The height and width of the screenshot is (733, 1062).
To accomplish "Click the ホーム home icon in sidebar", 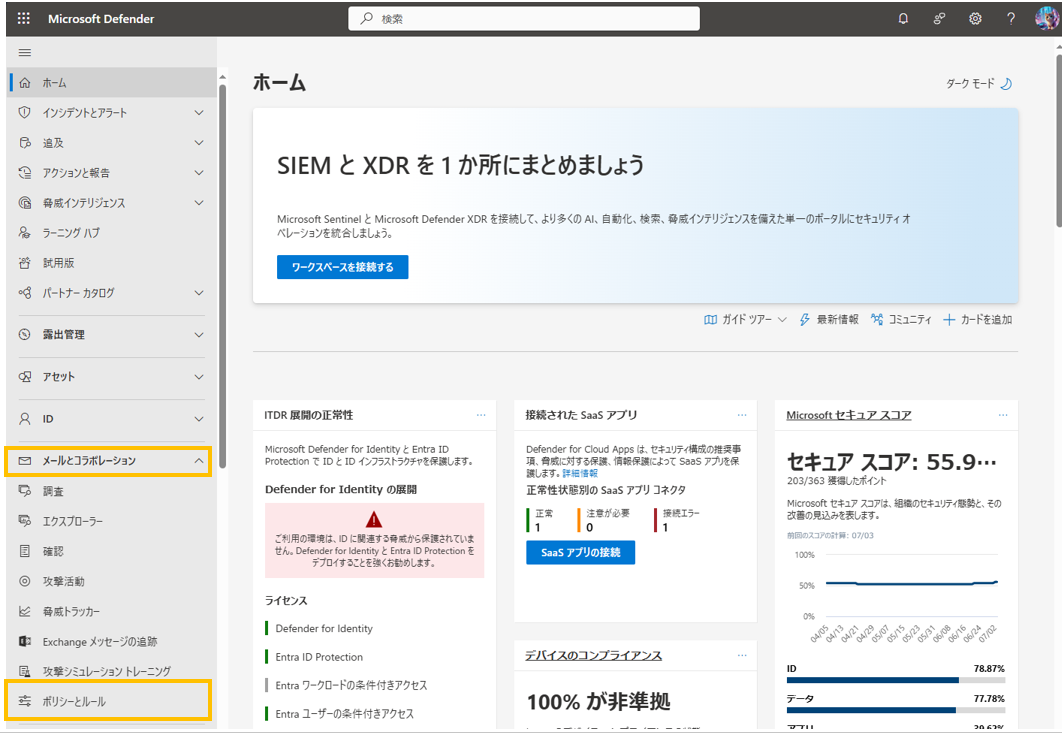I will click(25, 83).
